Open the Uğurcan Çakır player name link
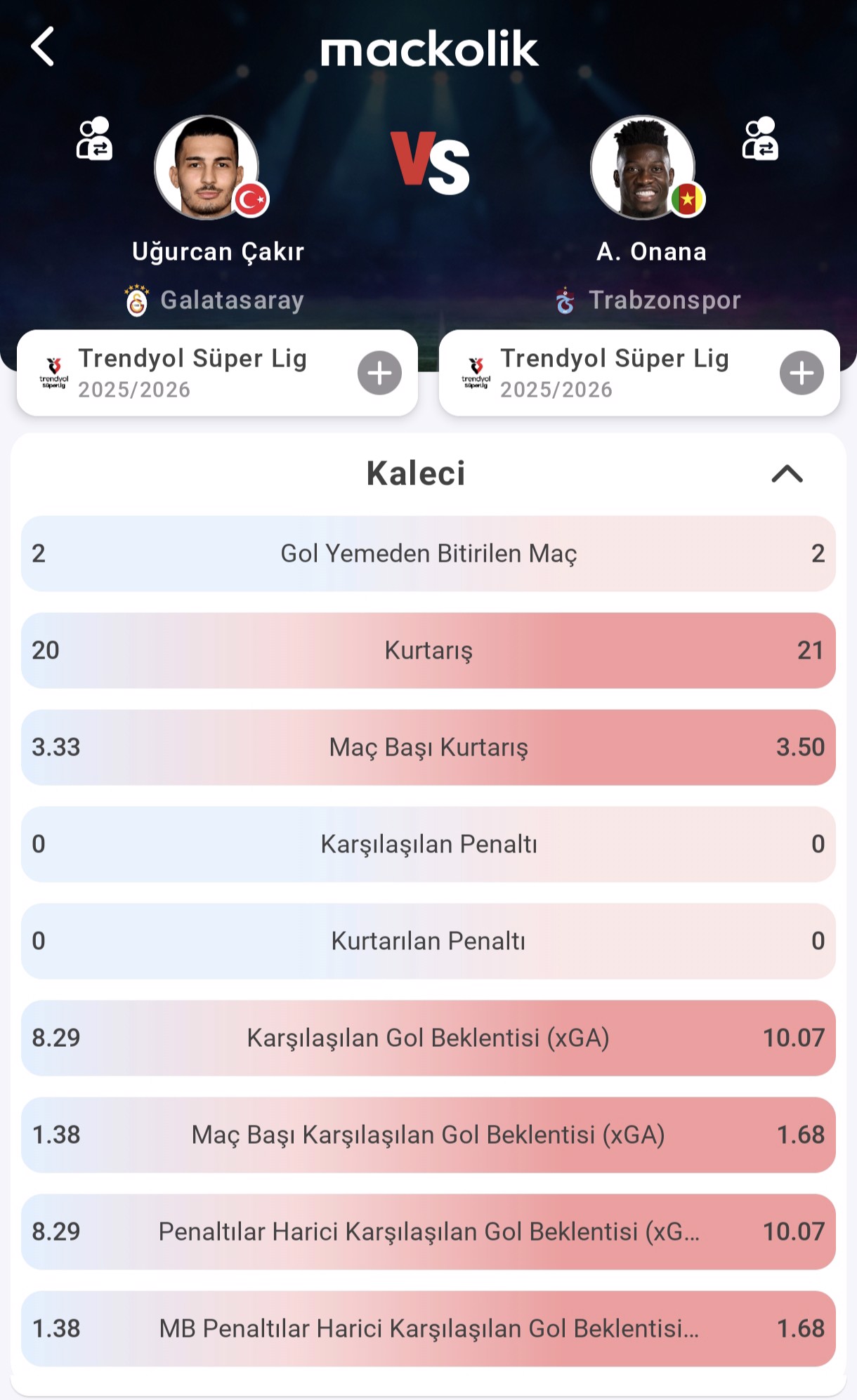Viewport: 857px width, 1400px height. pos(218,251)
